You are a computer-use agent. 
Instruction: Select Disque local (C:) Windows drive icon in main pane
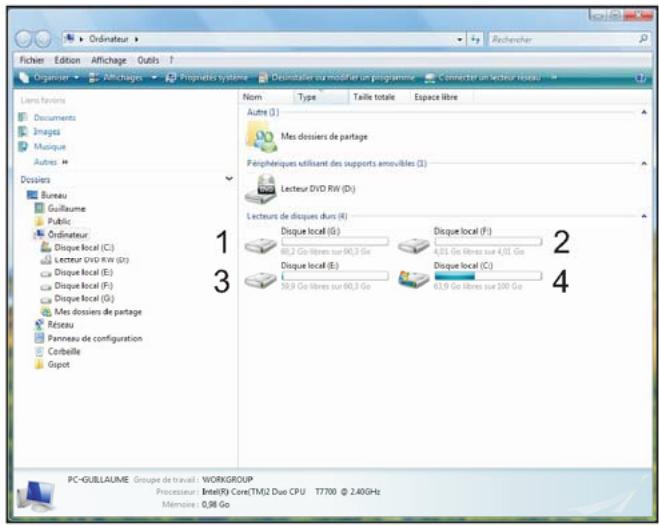pyautogui.click(x=414, y=279)
